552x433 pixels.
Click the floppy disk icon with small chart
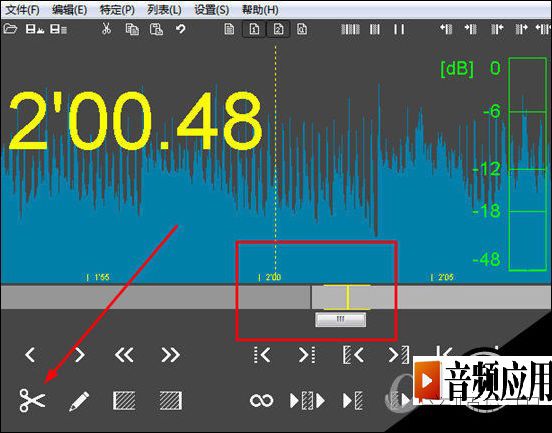35,29
